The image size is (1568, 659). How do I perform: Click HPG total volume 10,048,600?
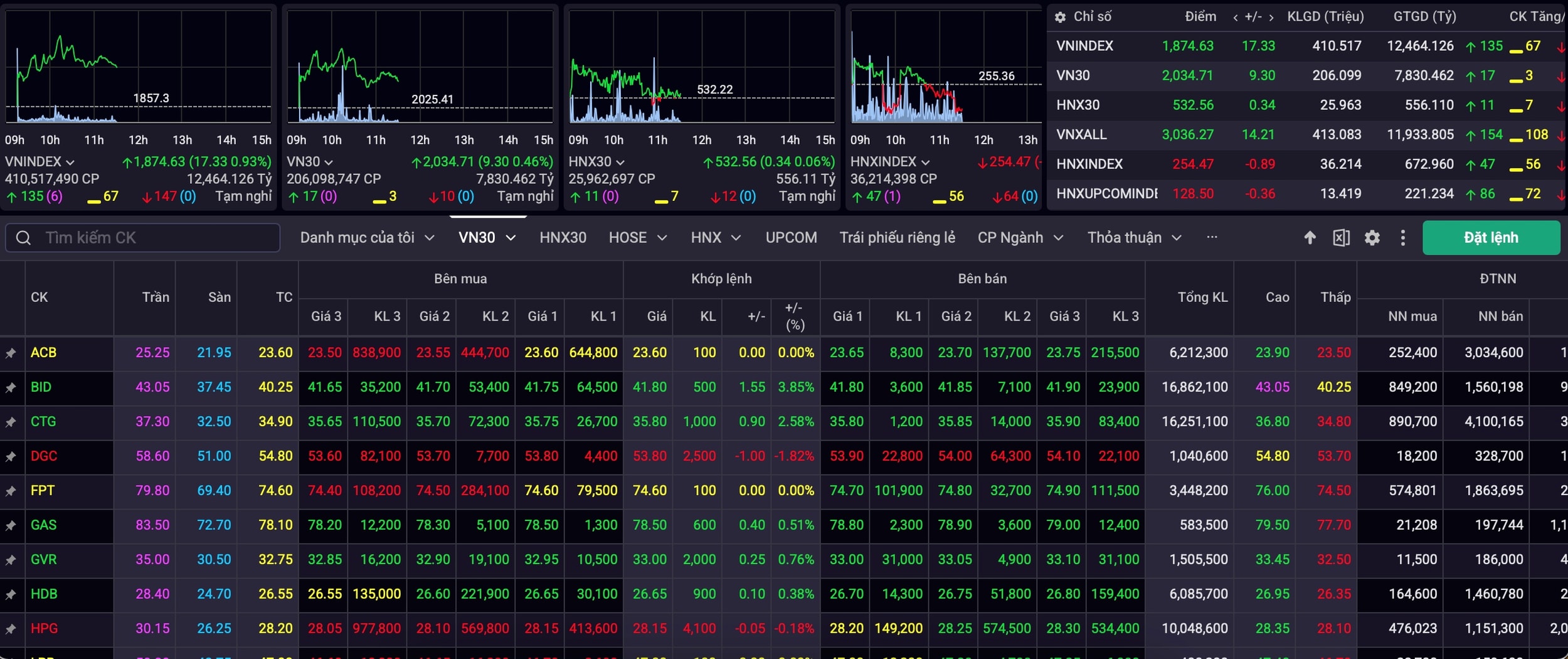point(1195,628)
